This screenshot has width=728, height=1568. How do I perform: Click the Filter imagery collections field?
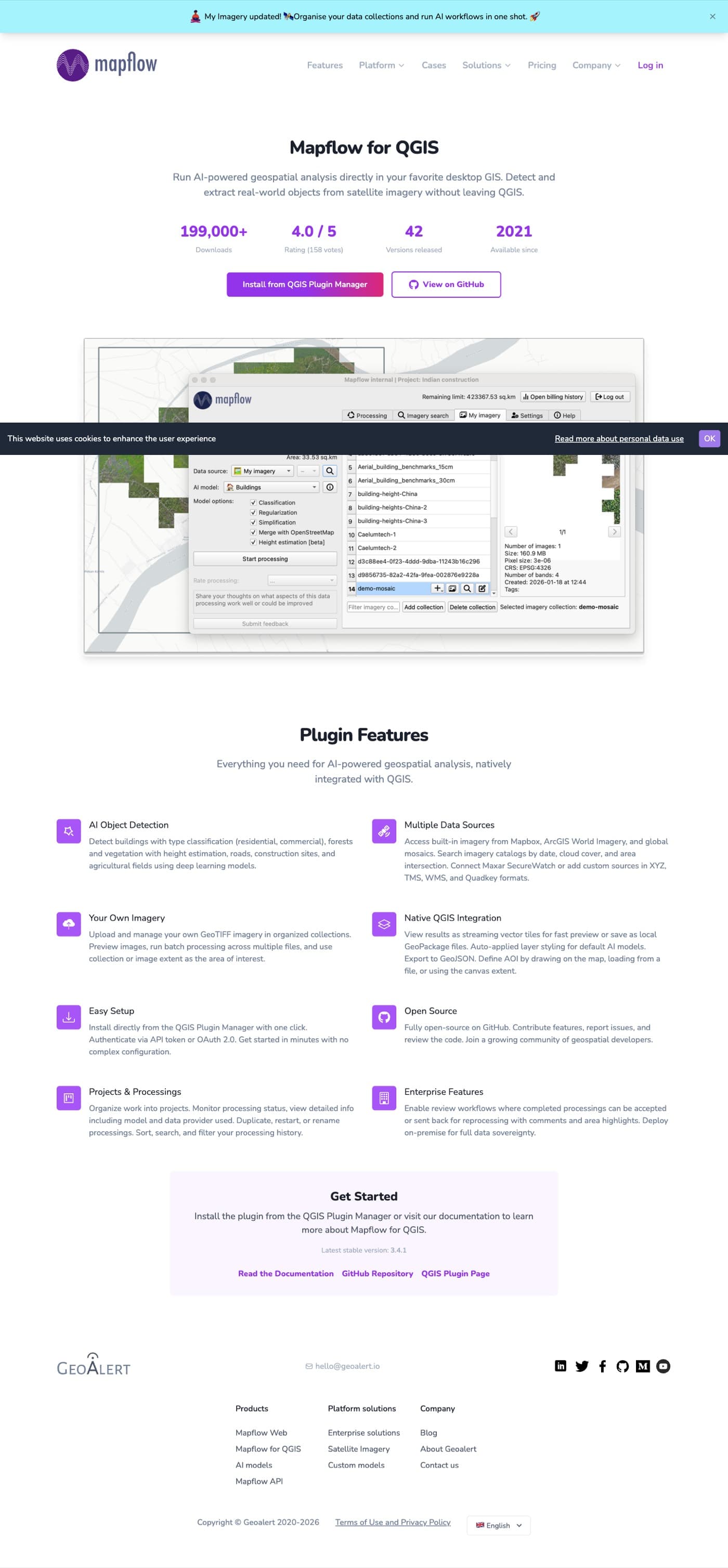pyautogui.click(x=373, y=607)
